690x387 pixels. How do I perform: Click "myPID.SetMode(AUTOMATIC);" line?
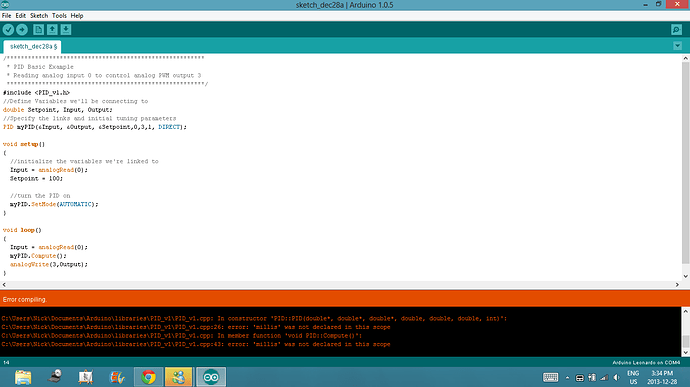(x=54, y=204)
